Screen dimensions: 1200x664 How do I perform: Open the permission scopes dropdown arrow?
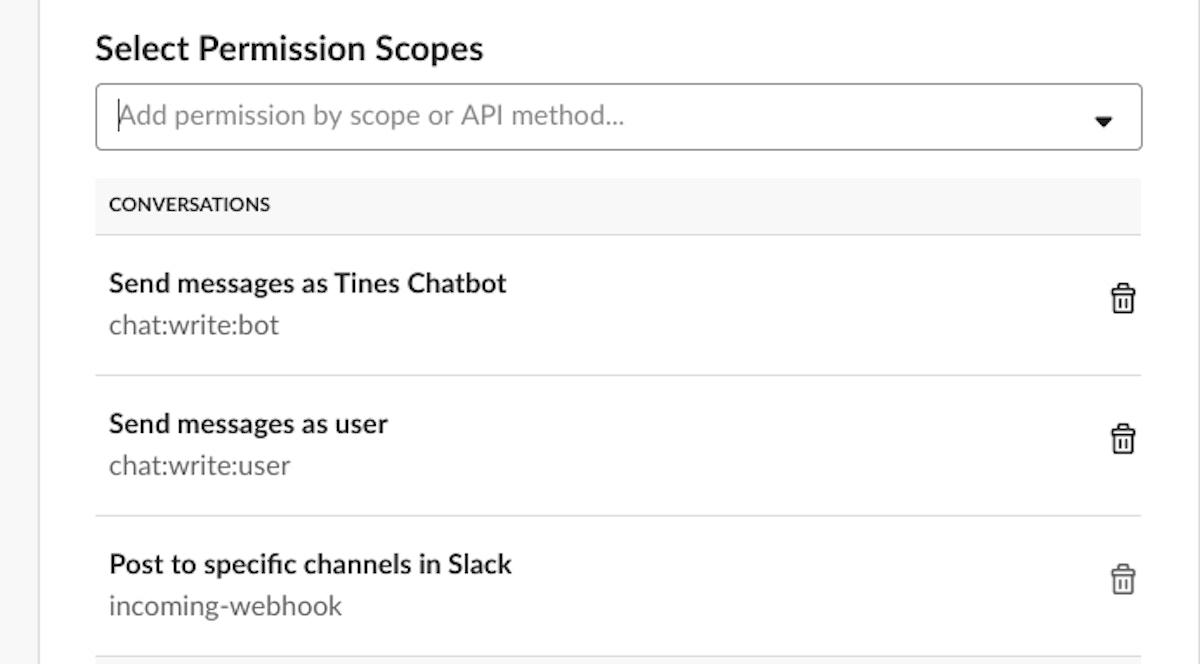1104,121
